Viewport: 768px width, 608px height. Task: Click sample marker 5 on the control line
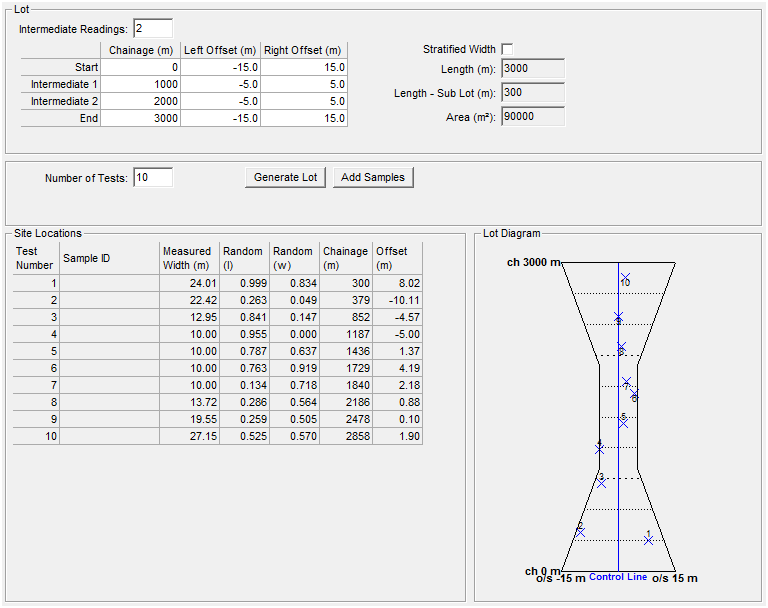(622, 422)
